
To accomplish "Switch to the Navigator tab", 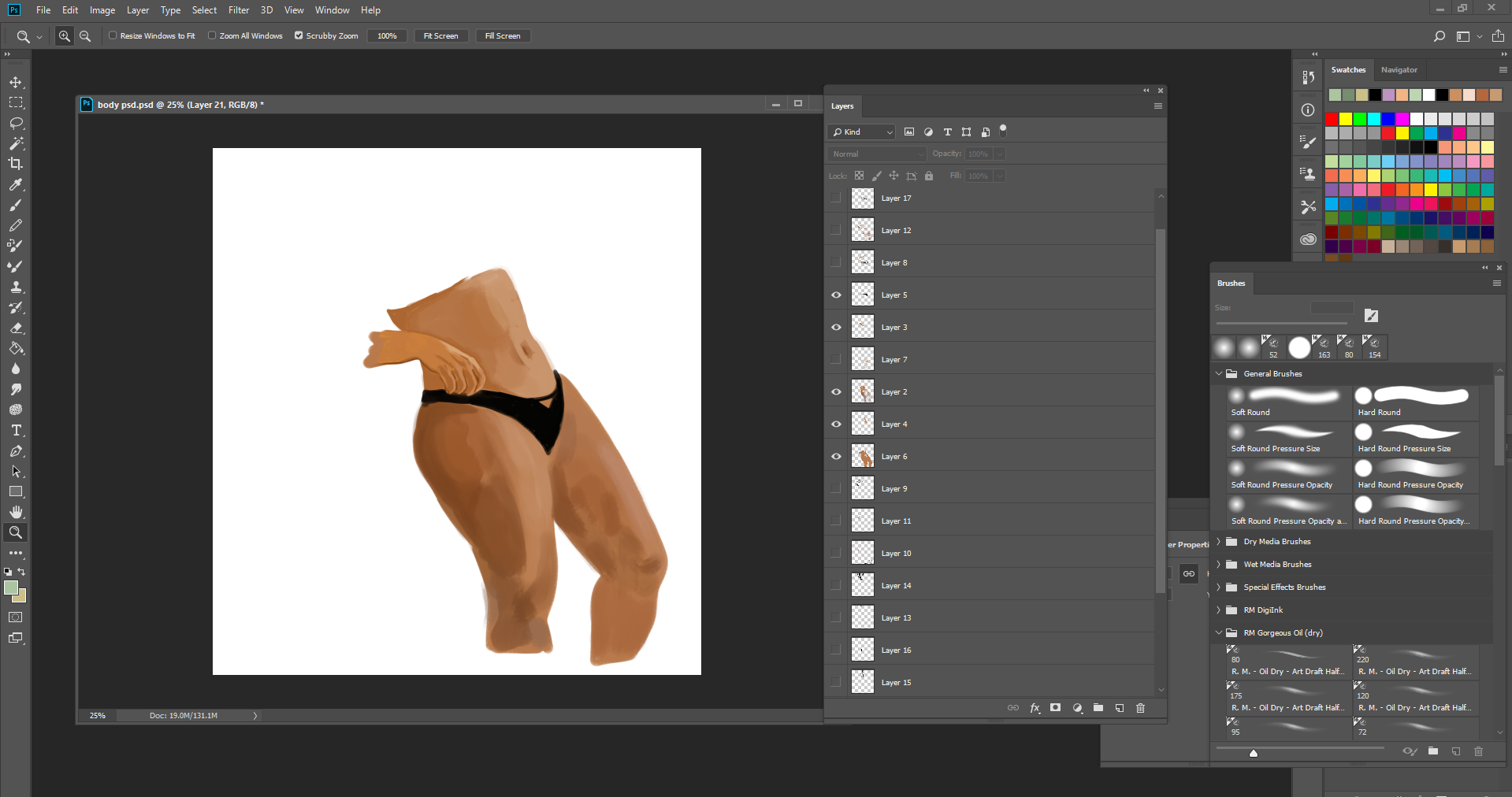I will point(1399,69).
